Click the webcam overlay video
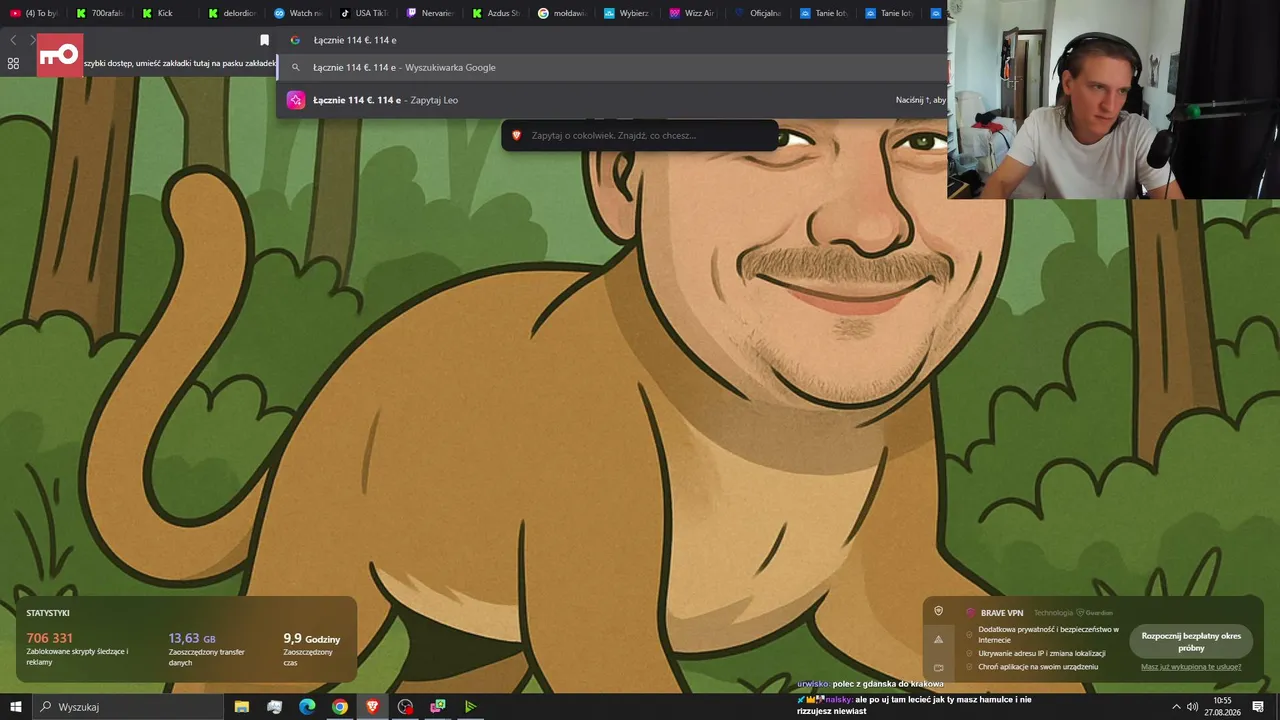Image resolution: width=1280 pixels, height=720 pixels. 1113,99
